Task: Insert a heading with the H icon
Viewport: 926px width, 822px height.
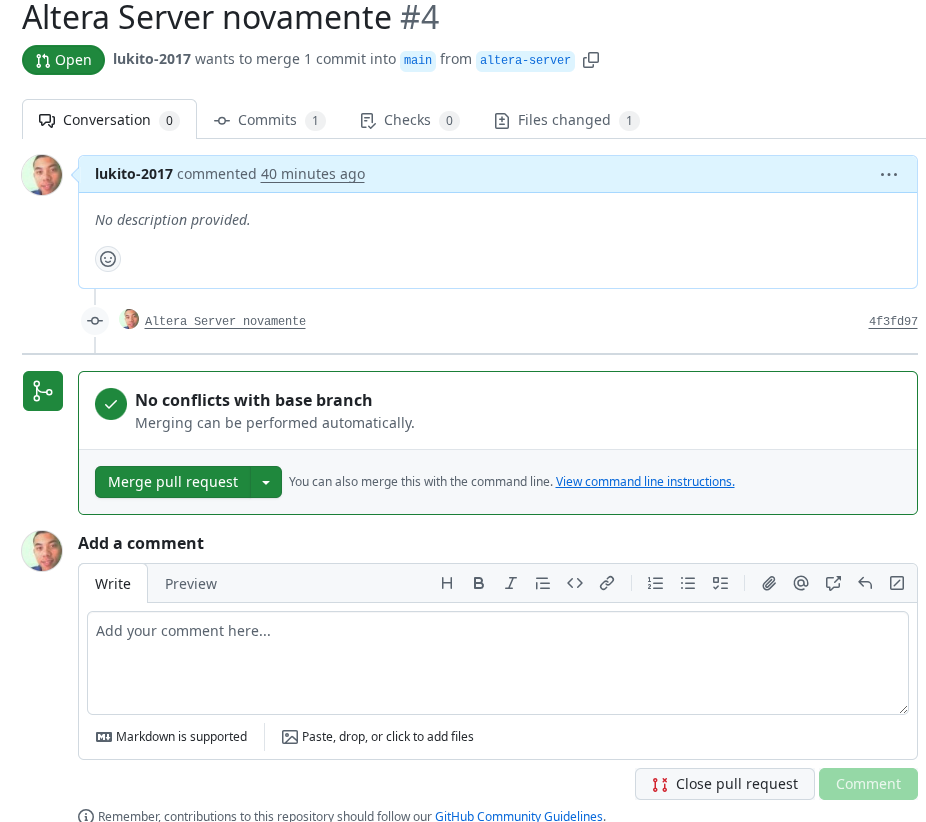Action: pos(446,583)
